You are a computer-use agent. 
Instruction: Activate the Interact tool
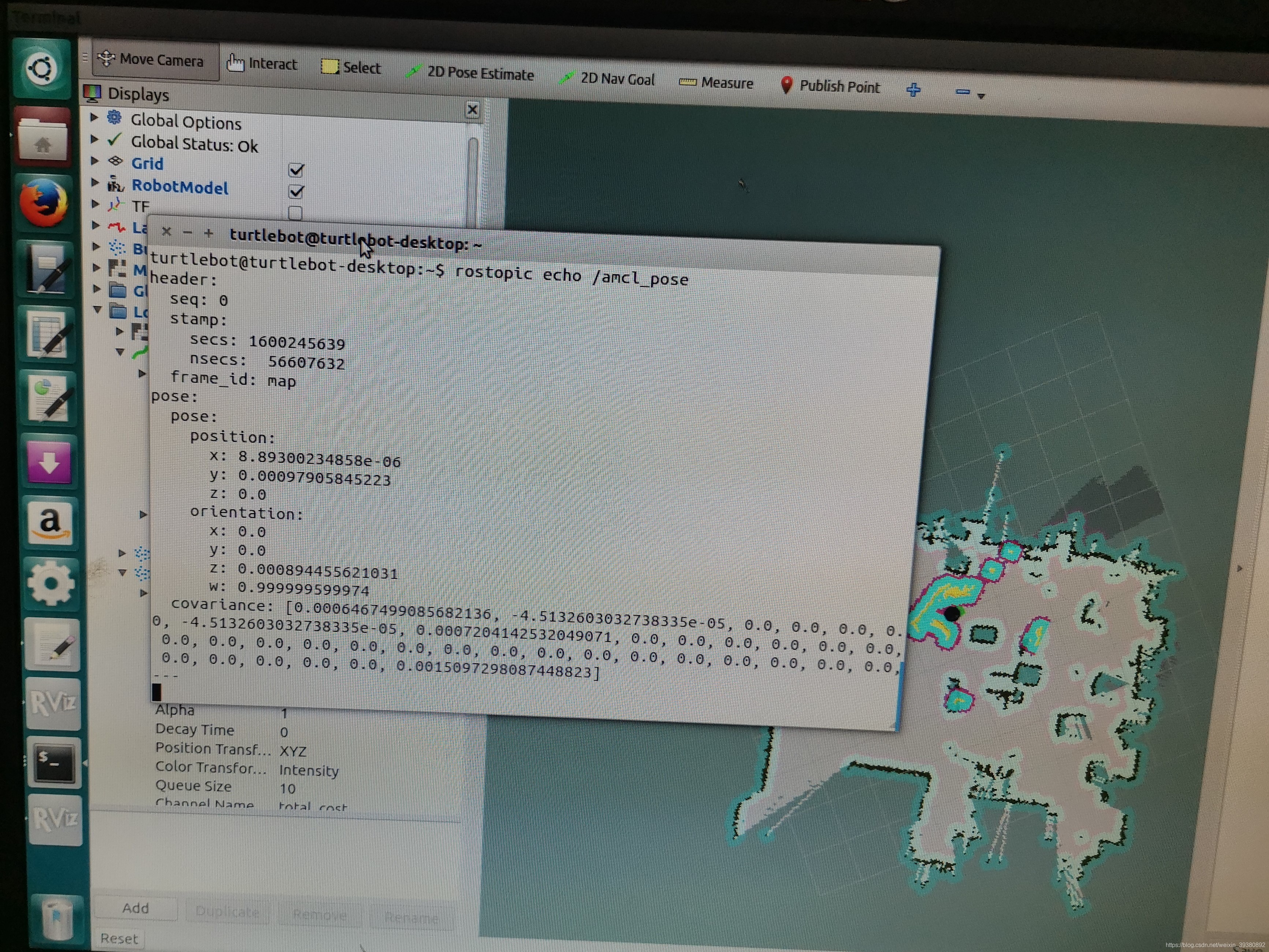pos(262,64)
